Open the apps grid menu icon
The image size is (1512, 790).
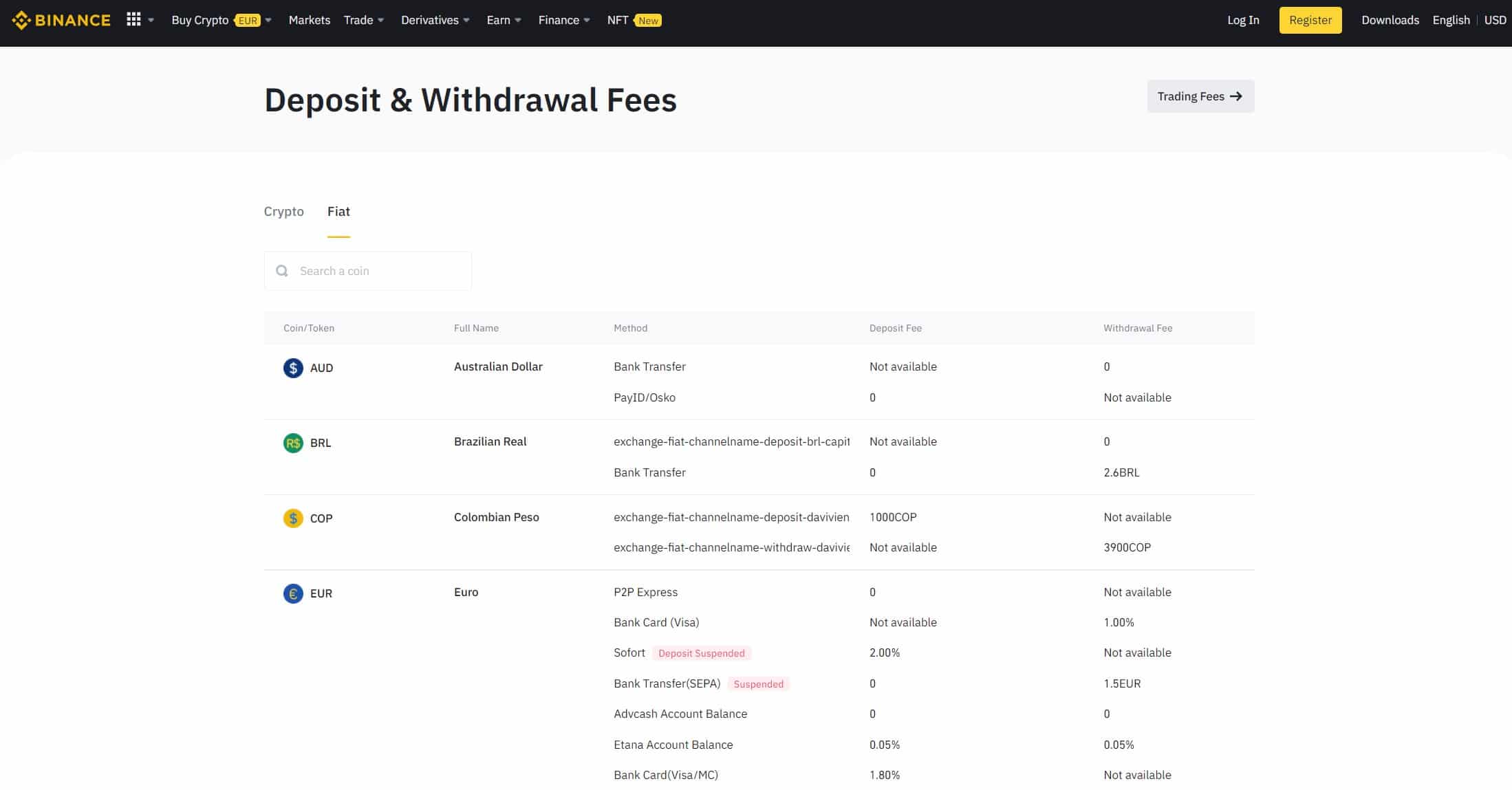tap(133, 20)
